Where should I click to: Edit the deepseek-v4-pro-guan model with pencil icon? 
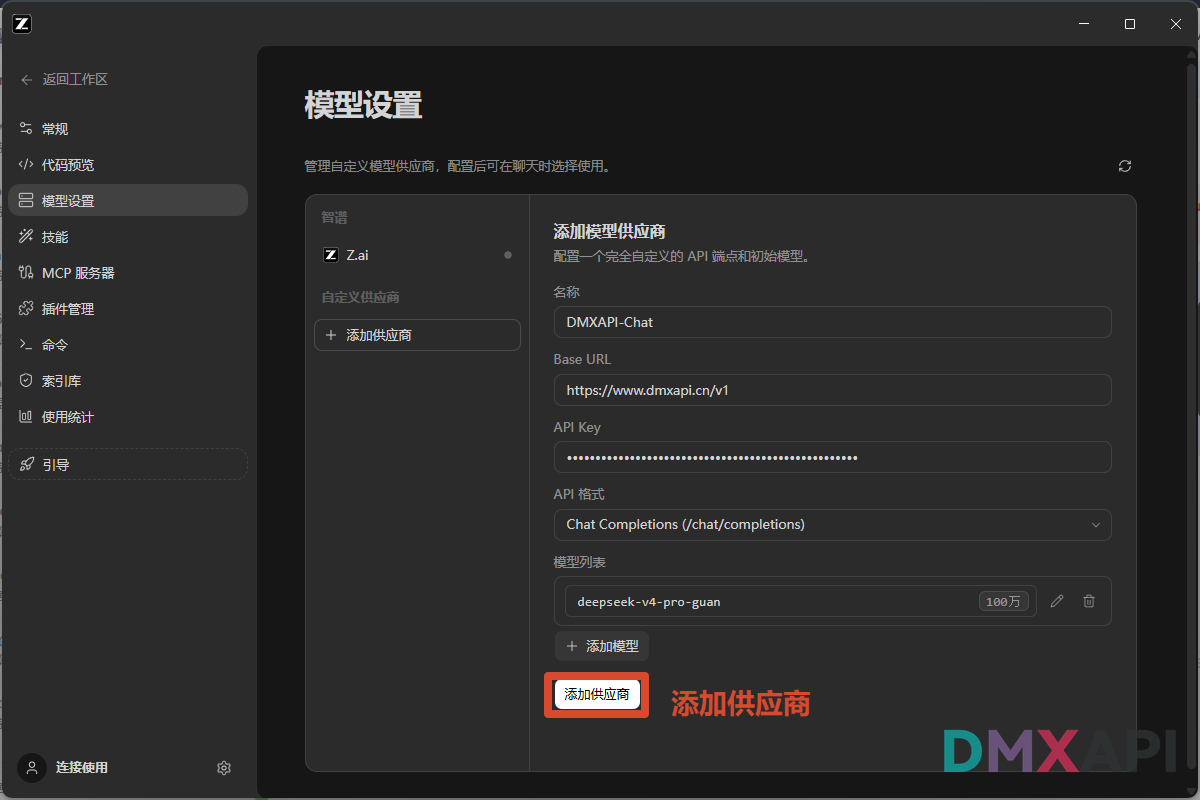click(x=1058, y=601)
